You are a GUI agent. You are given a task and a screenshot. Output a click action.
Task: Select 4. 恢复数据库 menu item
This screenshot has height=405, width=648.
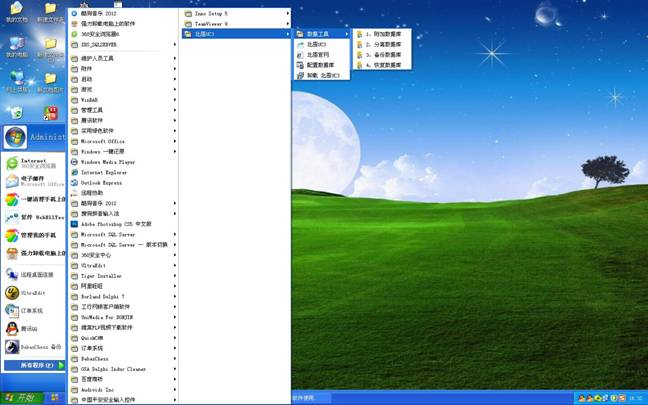[383, 65]
